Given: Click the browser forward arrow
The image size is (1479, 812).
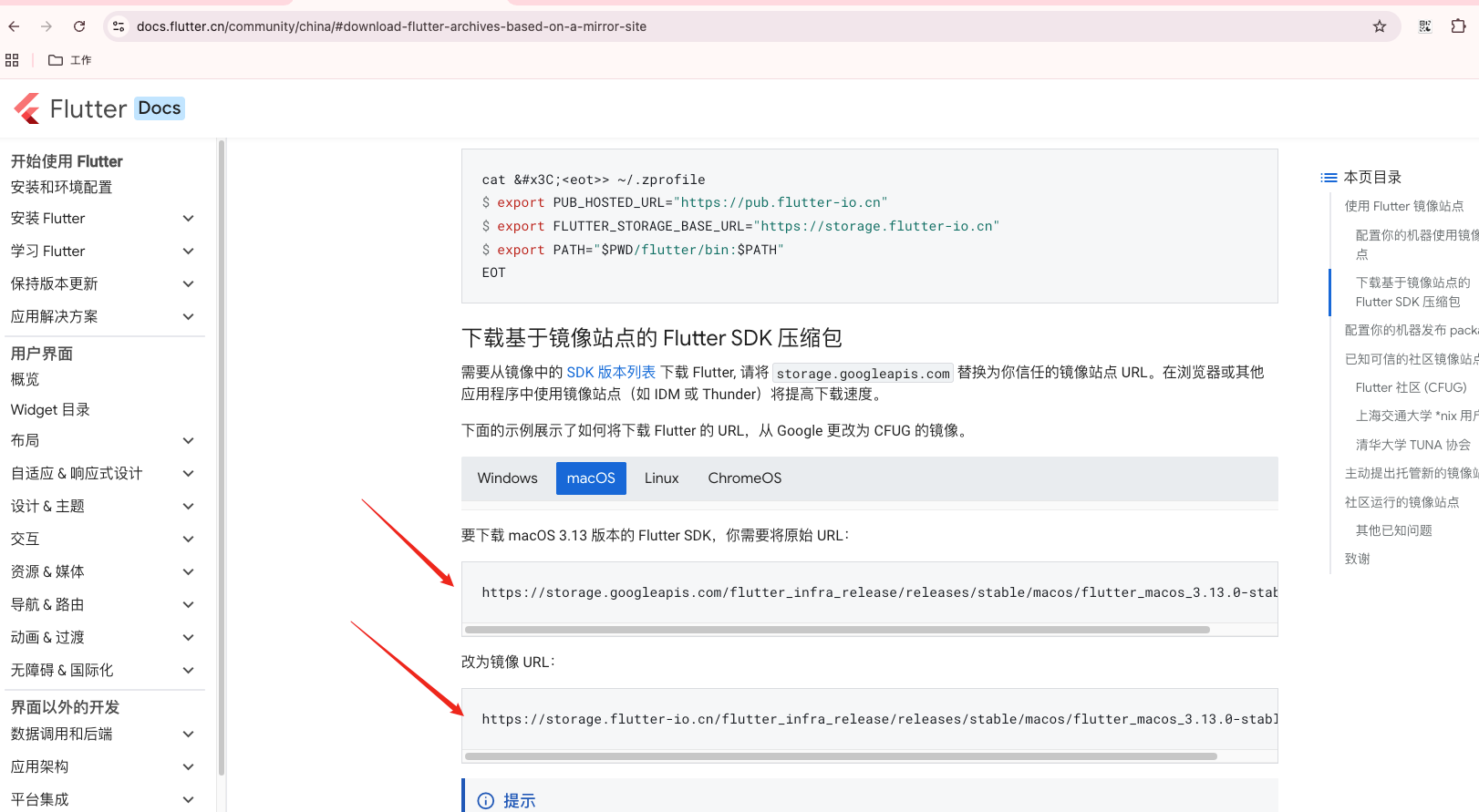Looking at the screenshot, I should pos(47,26).
